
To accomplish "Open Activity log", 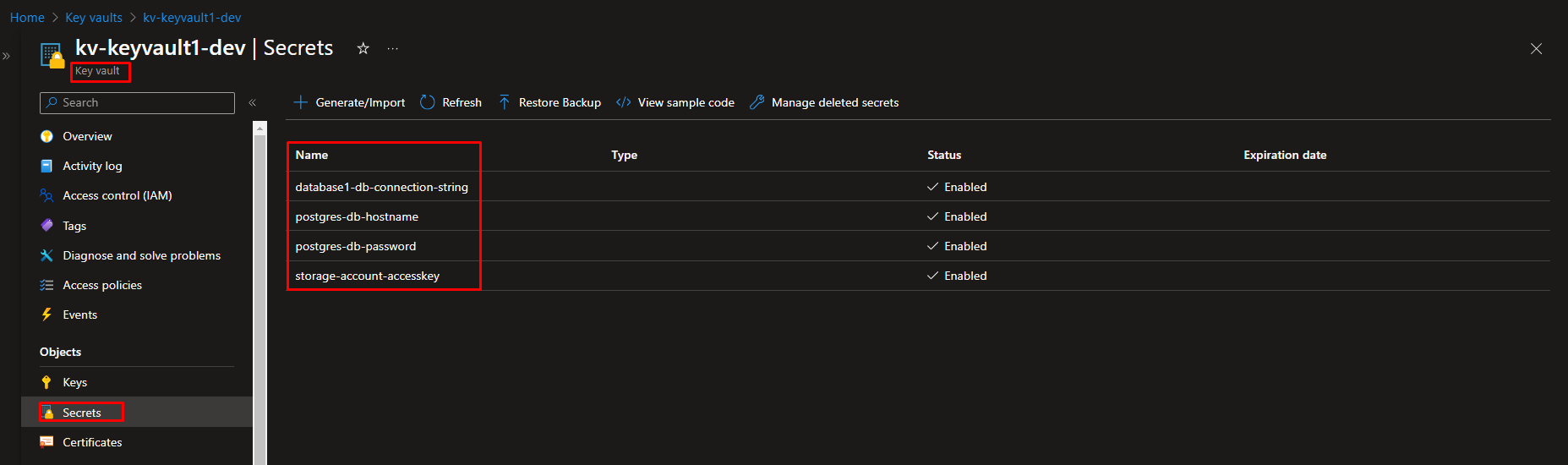I will coord(92,166).
